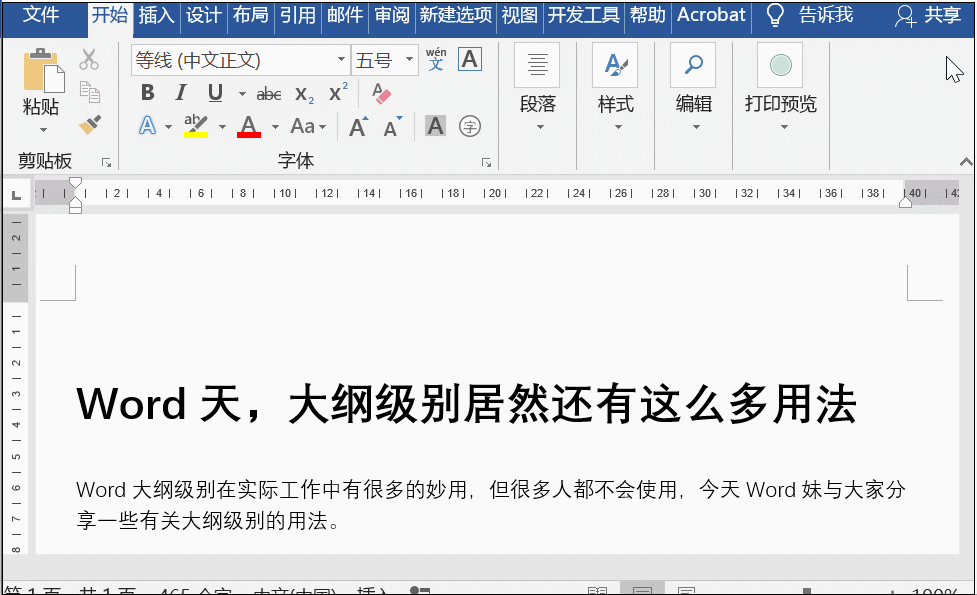Toggle character shading A icon

pyautogui.click(x=435, y=126)
